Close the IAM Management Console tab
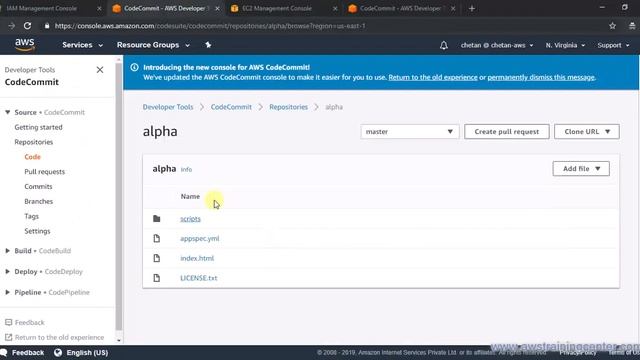The width and height of the screenshot is (640, 360). pos(99,8)
